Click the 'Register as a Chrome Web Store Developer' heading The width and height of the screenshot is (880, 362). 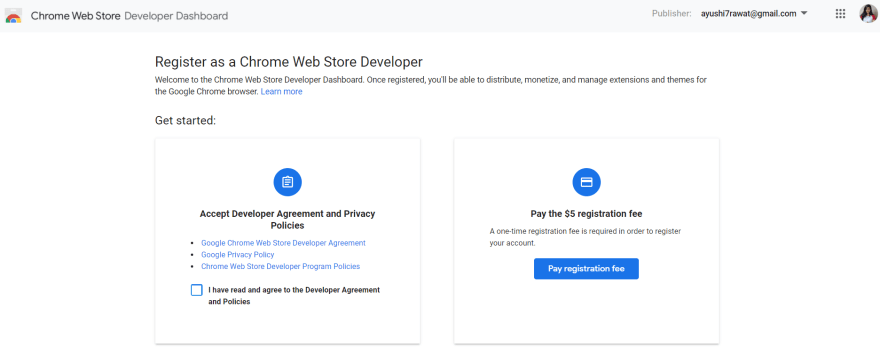click(288, 61)
